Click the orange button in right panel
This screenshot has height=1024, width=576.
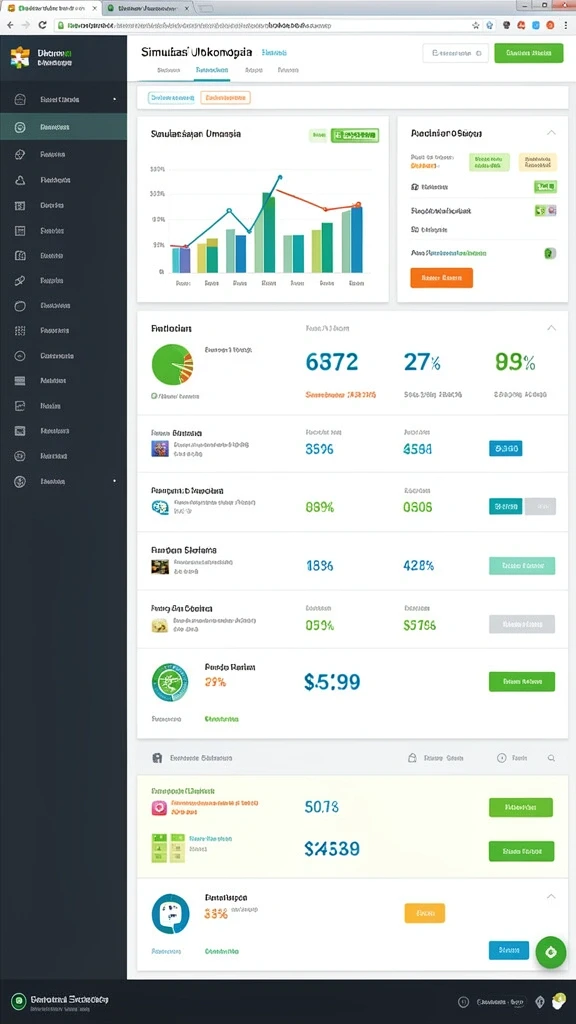(x=441, y=278)
